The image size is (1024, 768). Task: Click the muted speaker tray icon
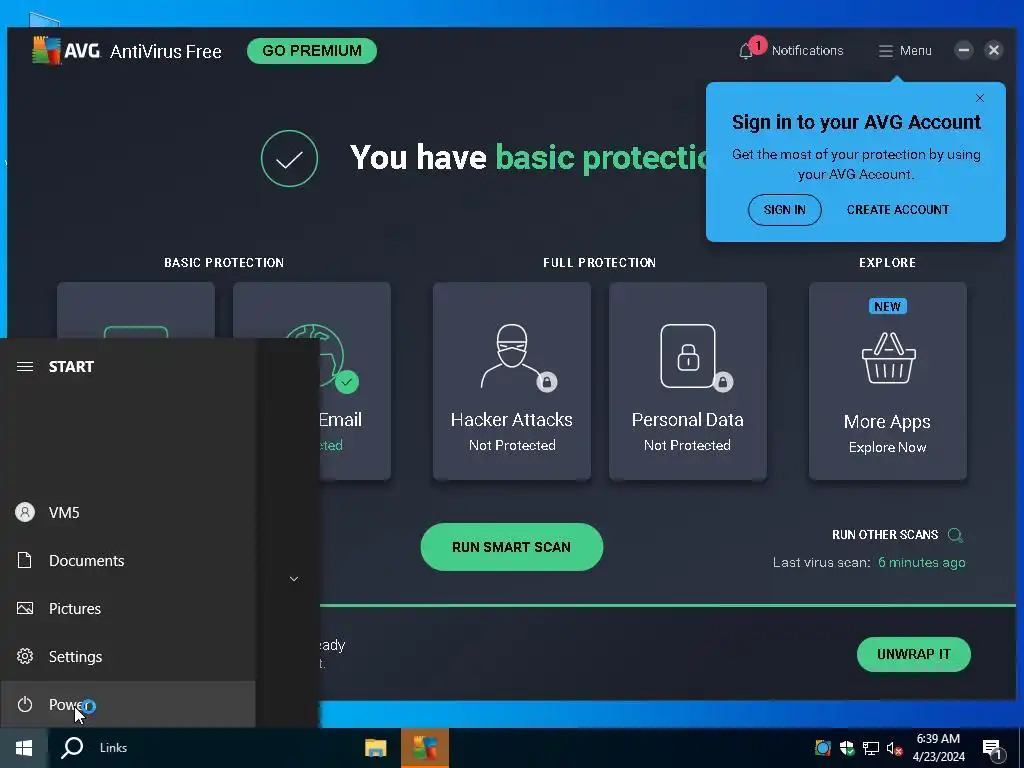894,748
